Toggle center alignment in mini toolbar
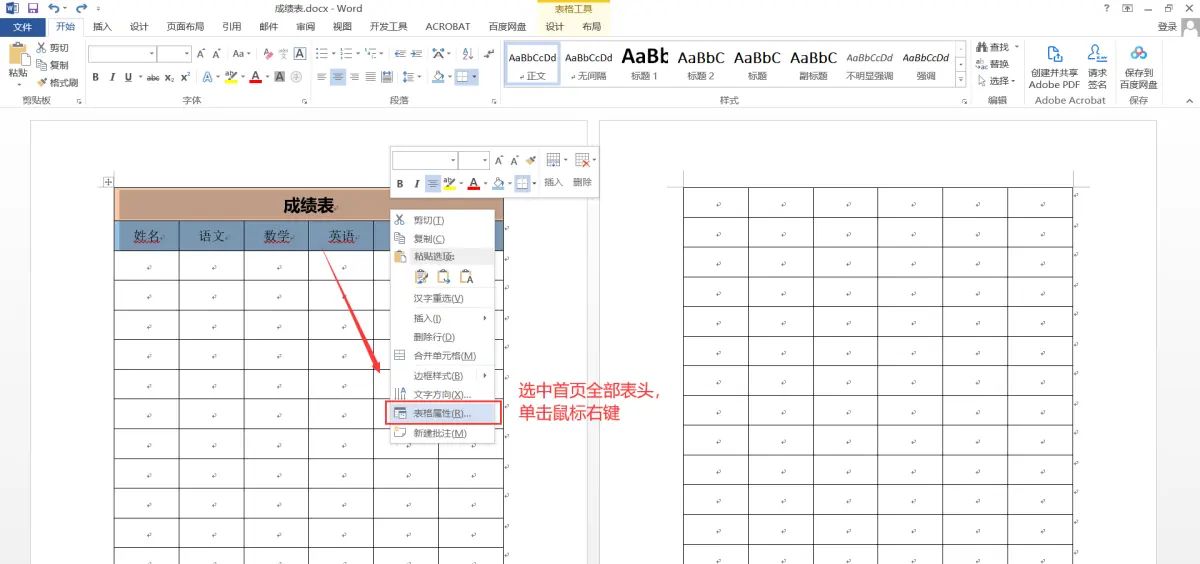This screenshot has height=564, width=1200. click(432, 183)
